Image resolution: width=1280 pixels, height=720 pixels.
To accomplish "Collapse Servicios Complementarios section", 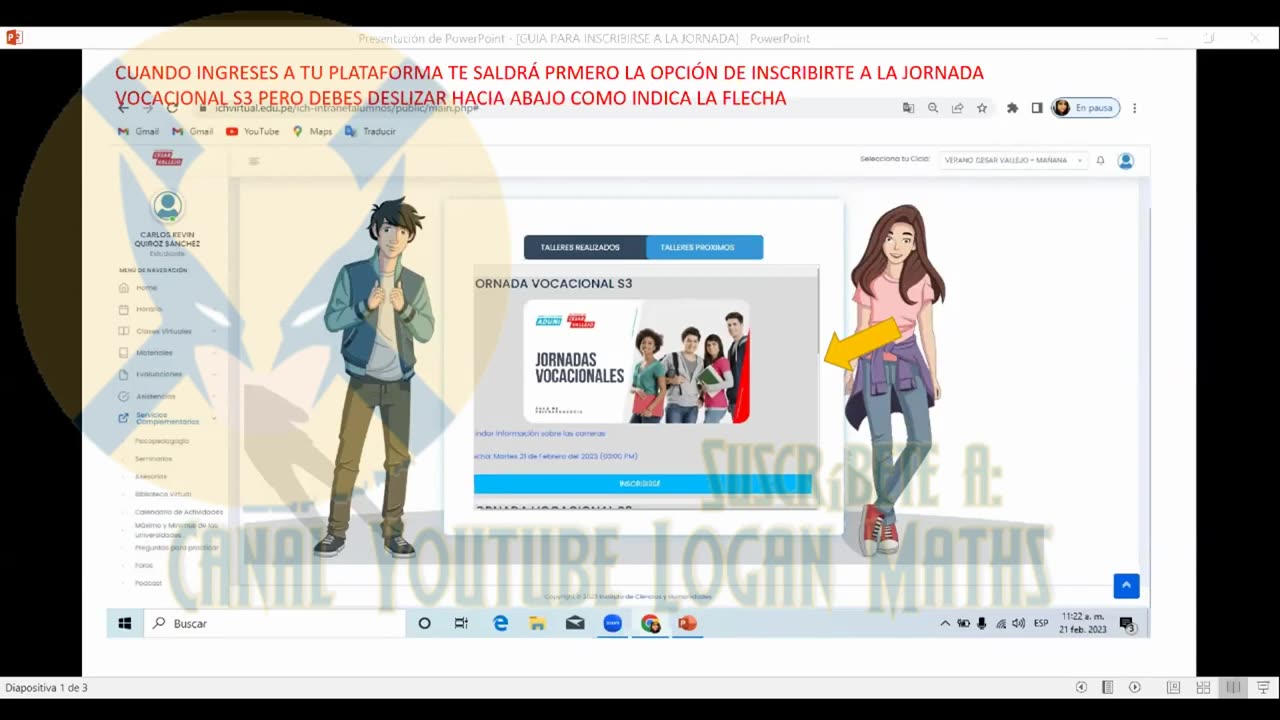I will pos(167,418).
